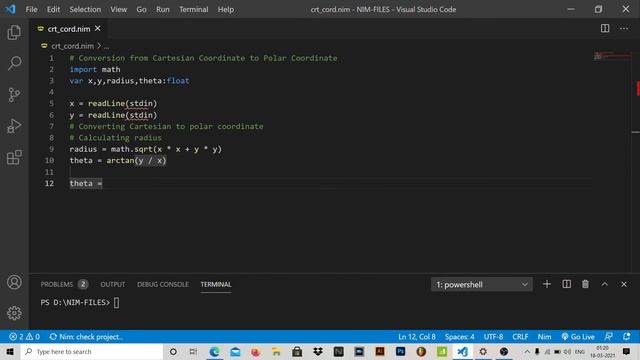Open the Explorer view in activity bar

[x=14, y=32]
